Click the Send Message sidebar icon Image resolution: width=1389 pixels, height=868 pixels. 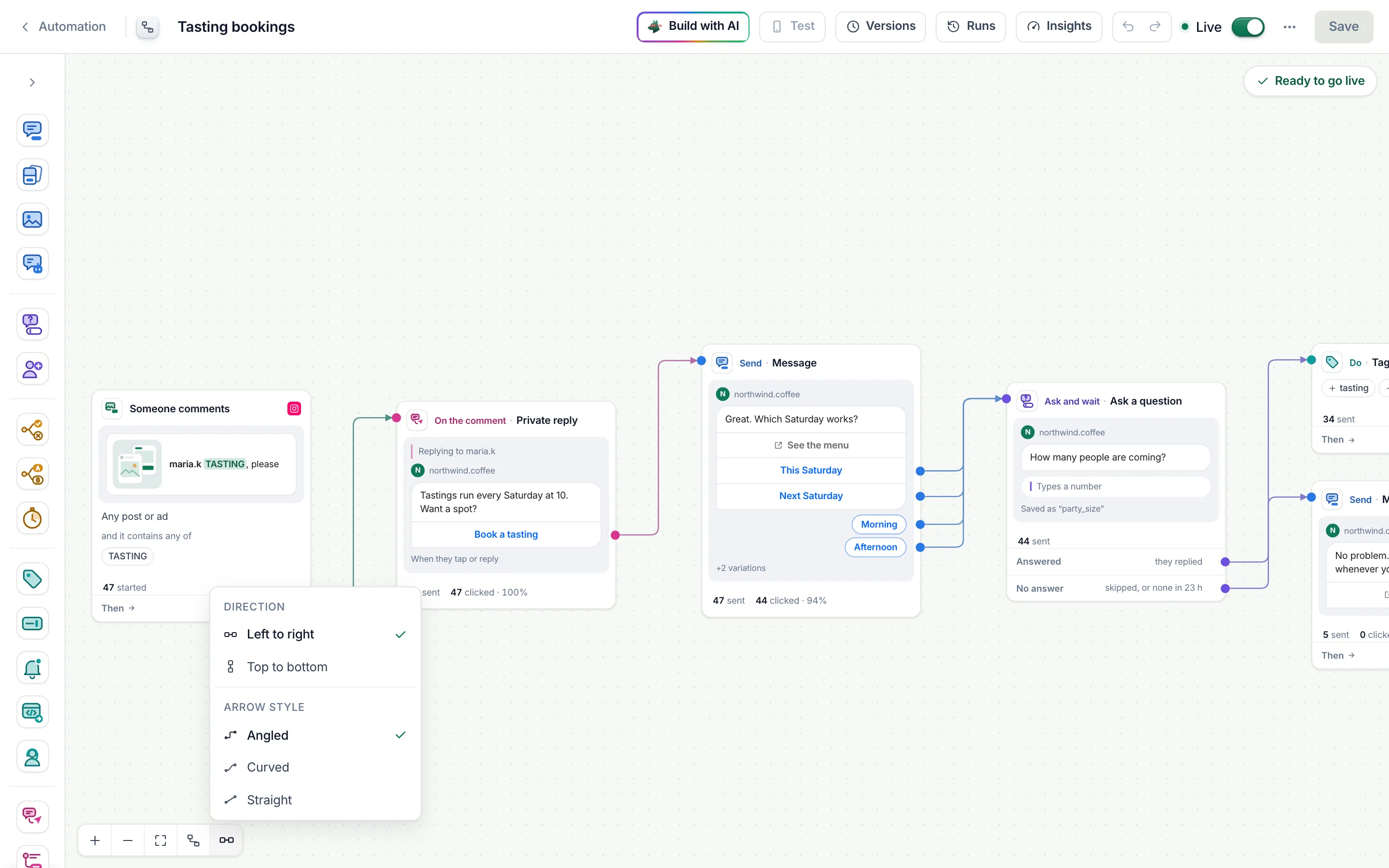[x=32, y=130]
